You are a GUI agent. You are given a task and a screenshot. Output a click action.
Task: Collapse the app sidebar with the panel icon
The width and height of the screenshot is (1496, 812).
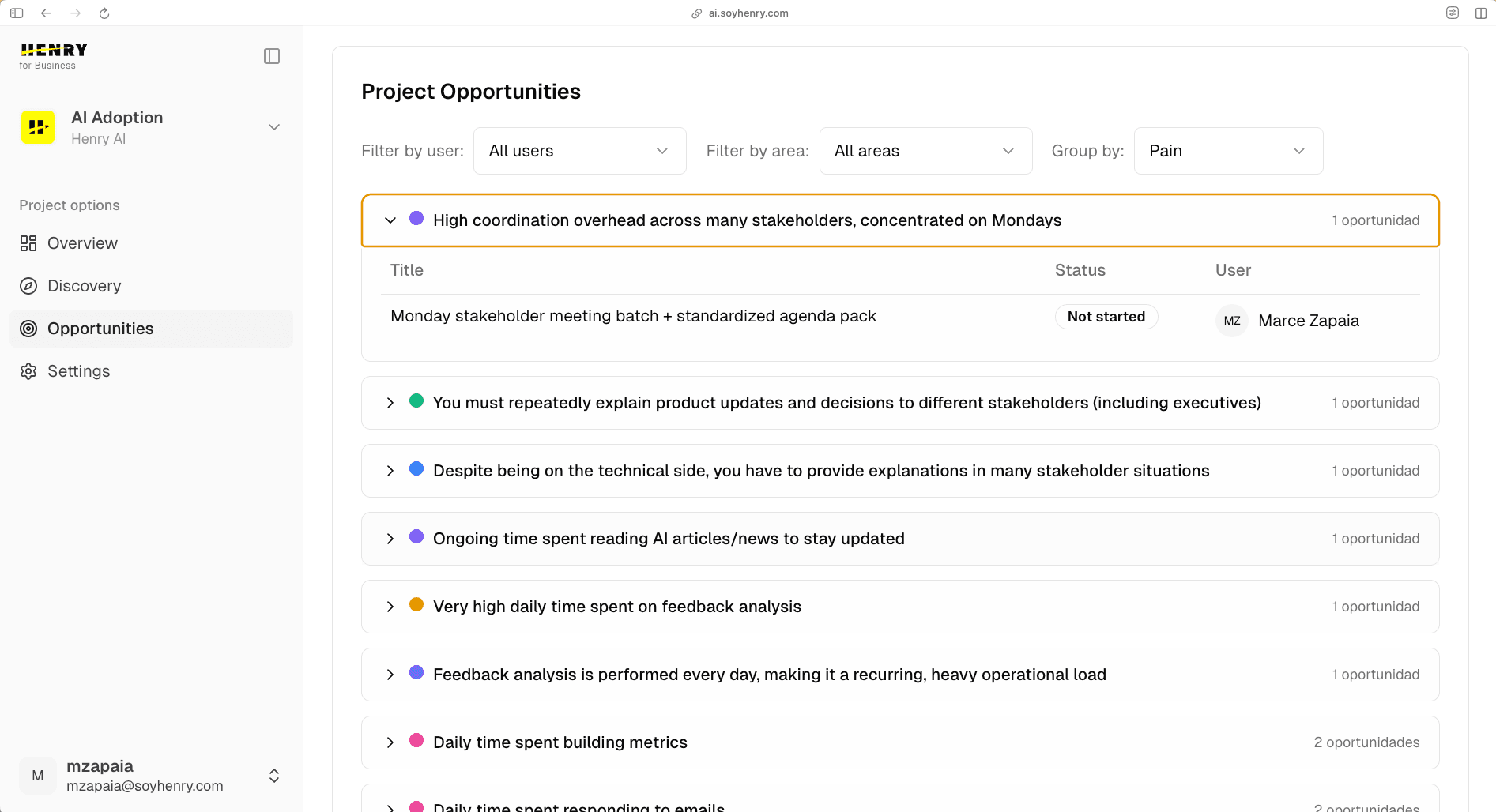click(x=272, y=55)
